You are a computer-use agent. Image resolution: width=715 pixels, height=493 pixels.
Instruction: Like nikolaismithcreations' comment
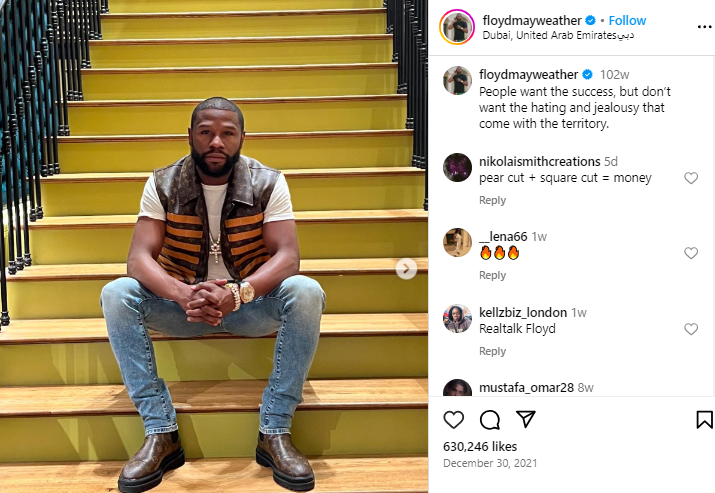(691, 178)
